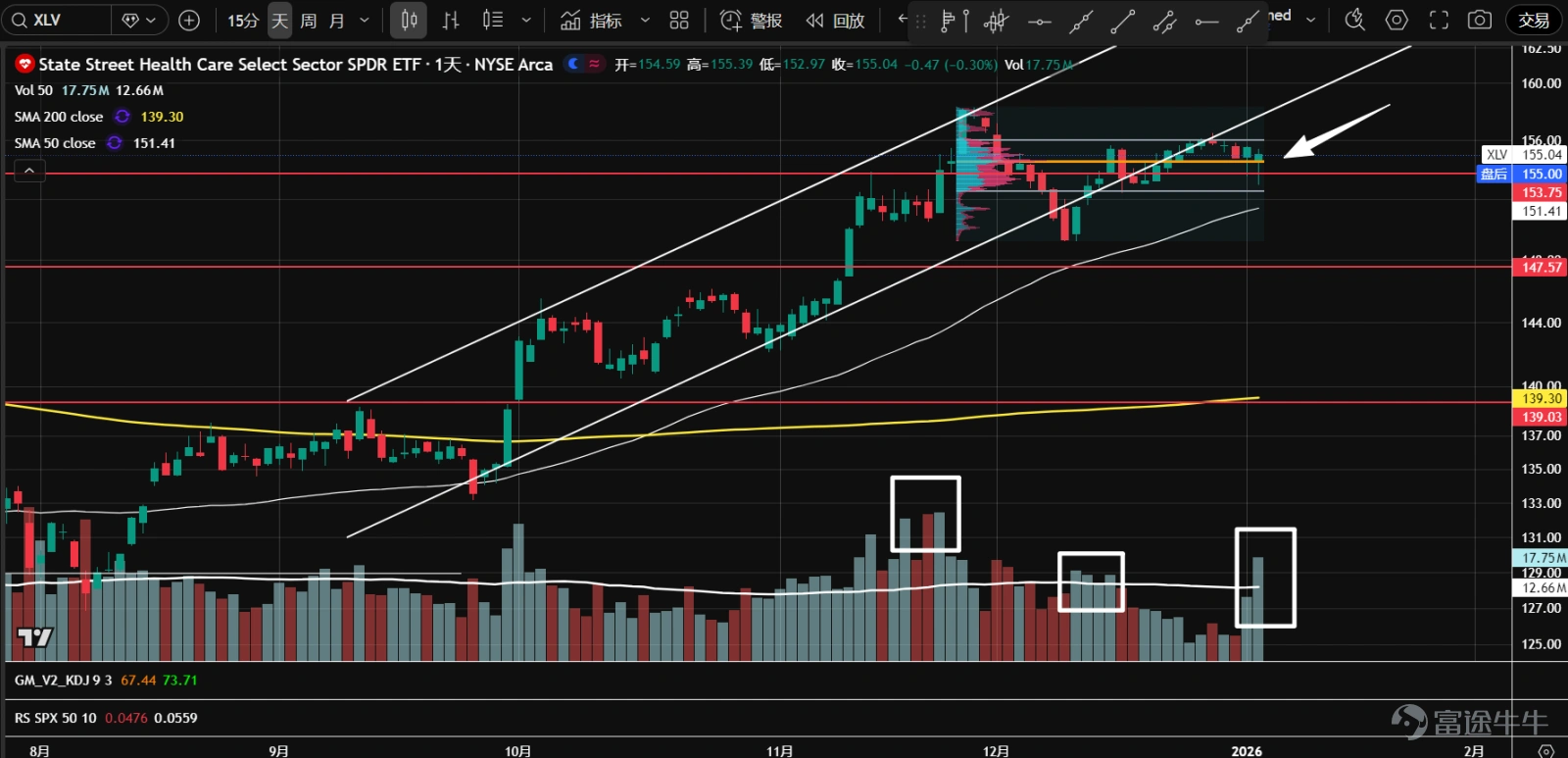Click the XLV symbol search field
This screenshot has width=1568, height=758.
tap(57, 20)
